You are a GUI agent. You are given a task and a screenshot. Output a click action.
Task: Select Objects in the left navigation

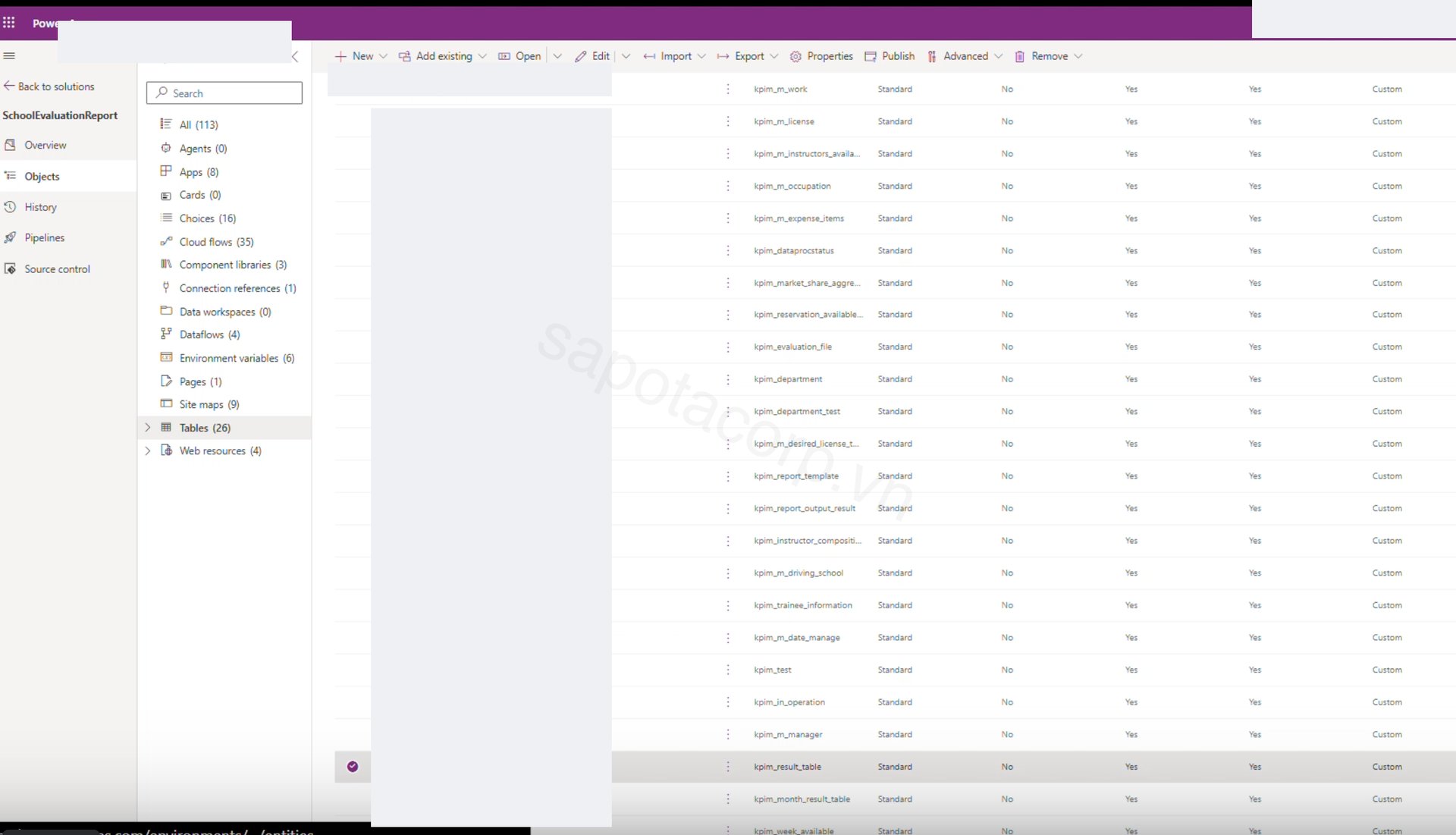[68, 176]
